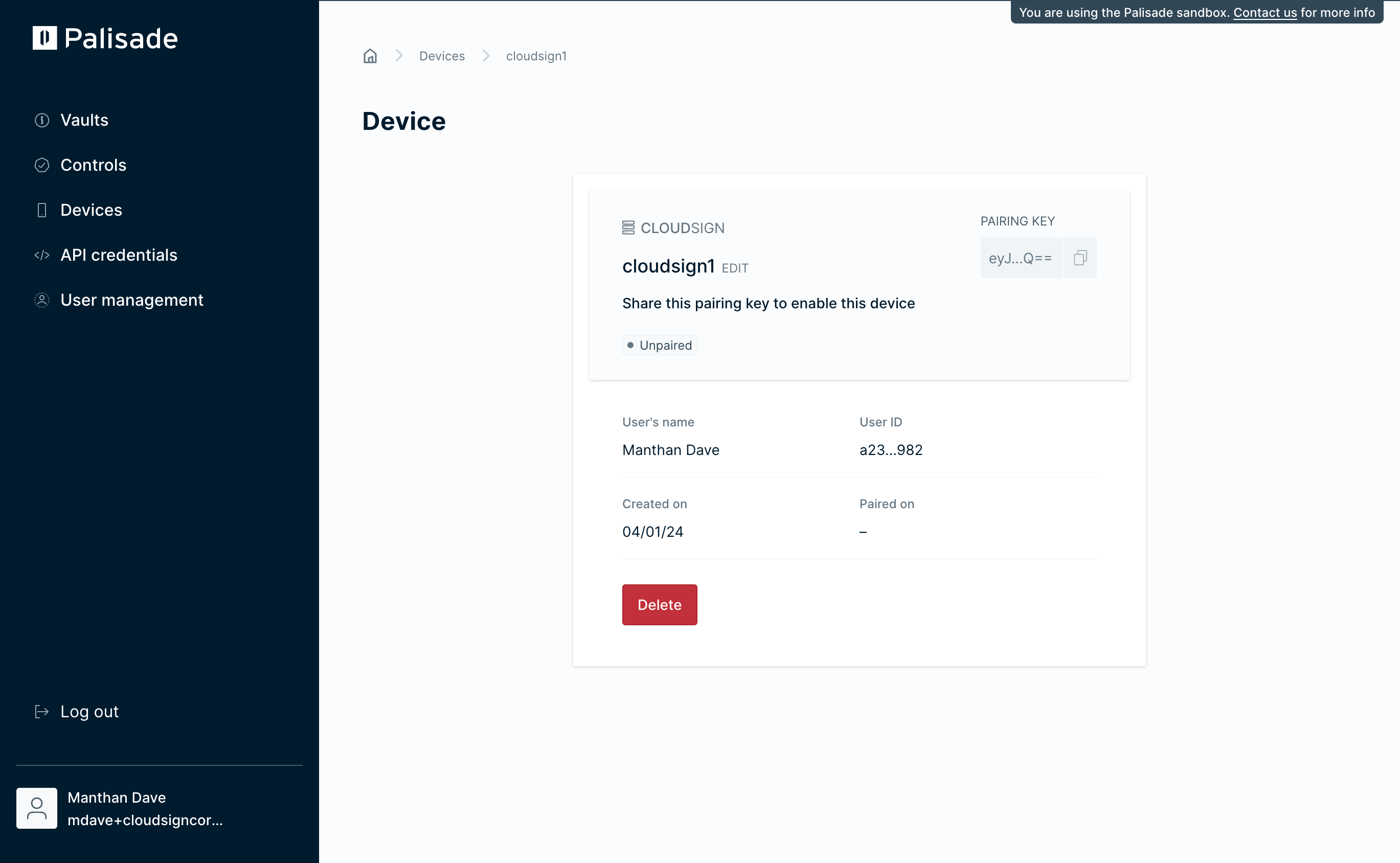Click EDIT next to cloudsign1 name
Image resolution: width=1400 pixels, height=863 pixels.
tap(735, 268)
